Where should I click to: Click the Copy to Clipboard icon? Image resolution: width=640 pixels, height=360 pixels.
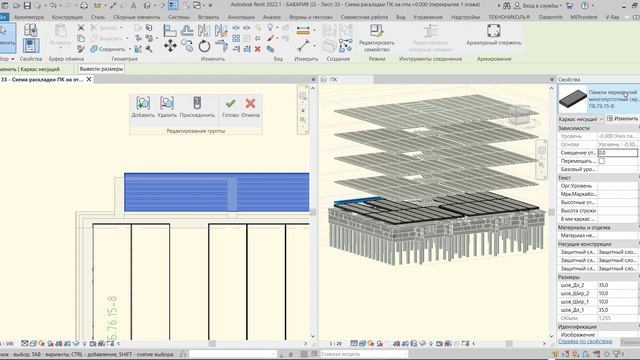pos(81,38)
